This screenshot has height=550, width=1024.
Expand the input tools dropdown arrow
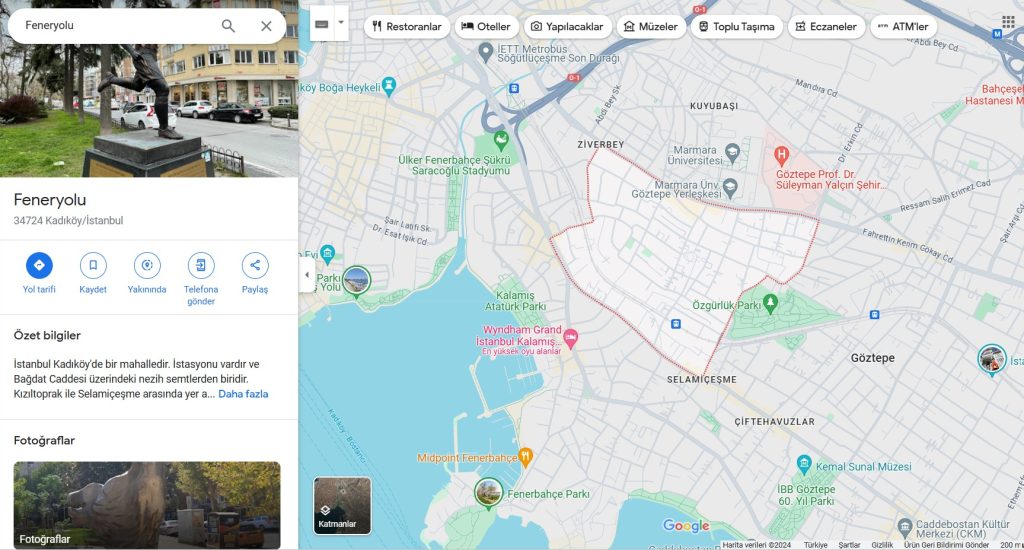[x=340, y=23]
